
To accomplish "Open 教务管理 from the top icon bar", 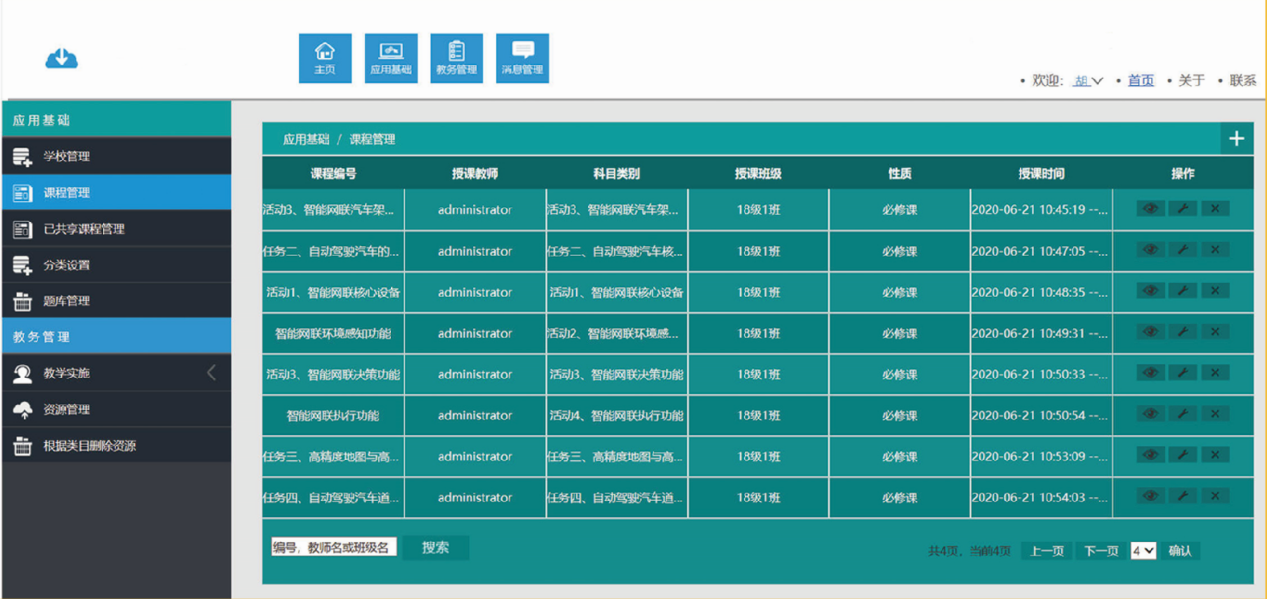I will tap(456, 57).
